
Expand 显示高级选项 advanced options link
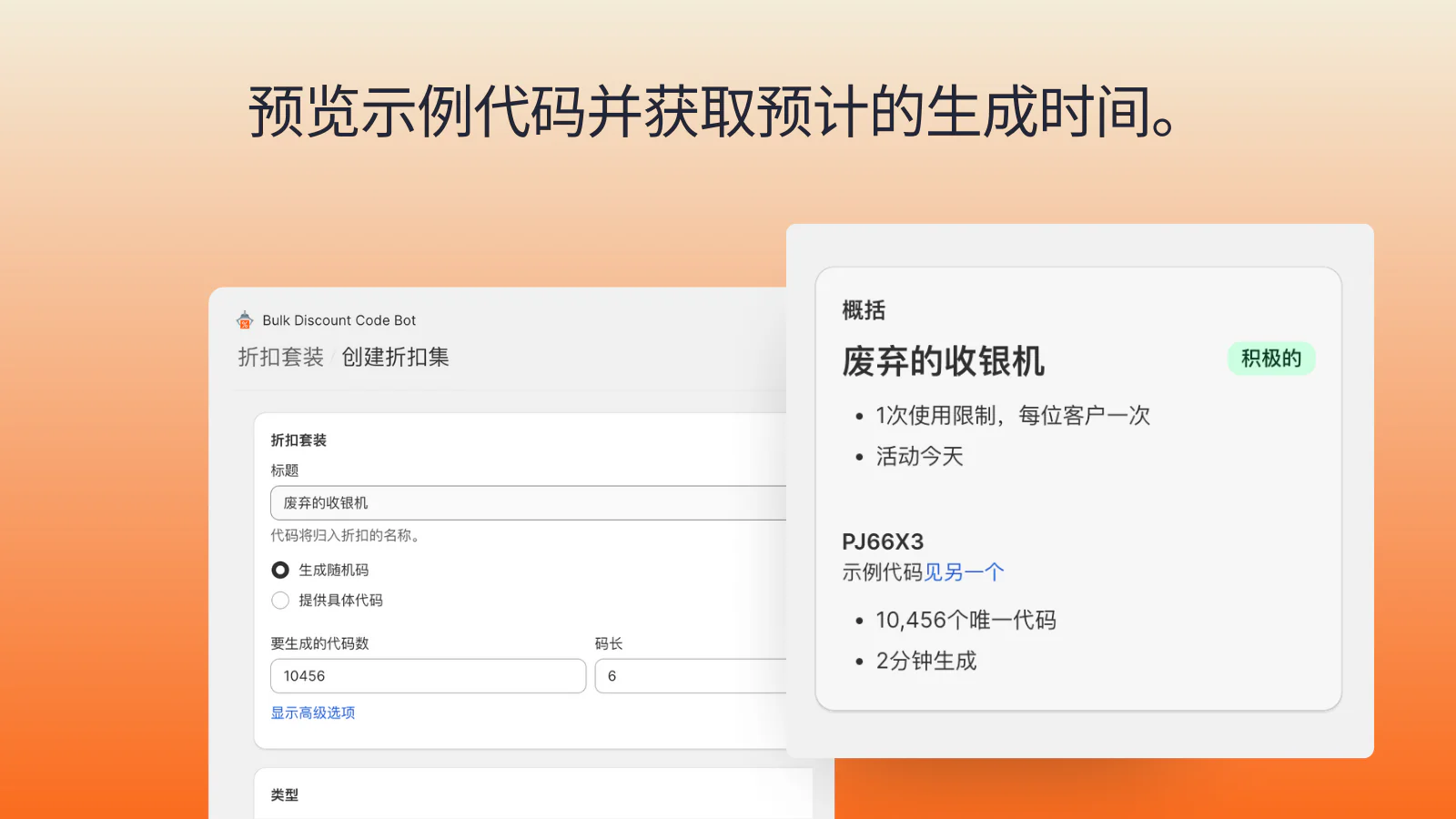pyautogui.click(x=313, y=713)
